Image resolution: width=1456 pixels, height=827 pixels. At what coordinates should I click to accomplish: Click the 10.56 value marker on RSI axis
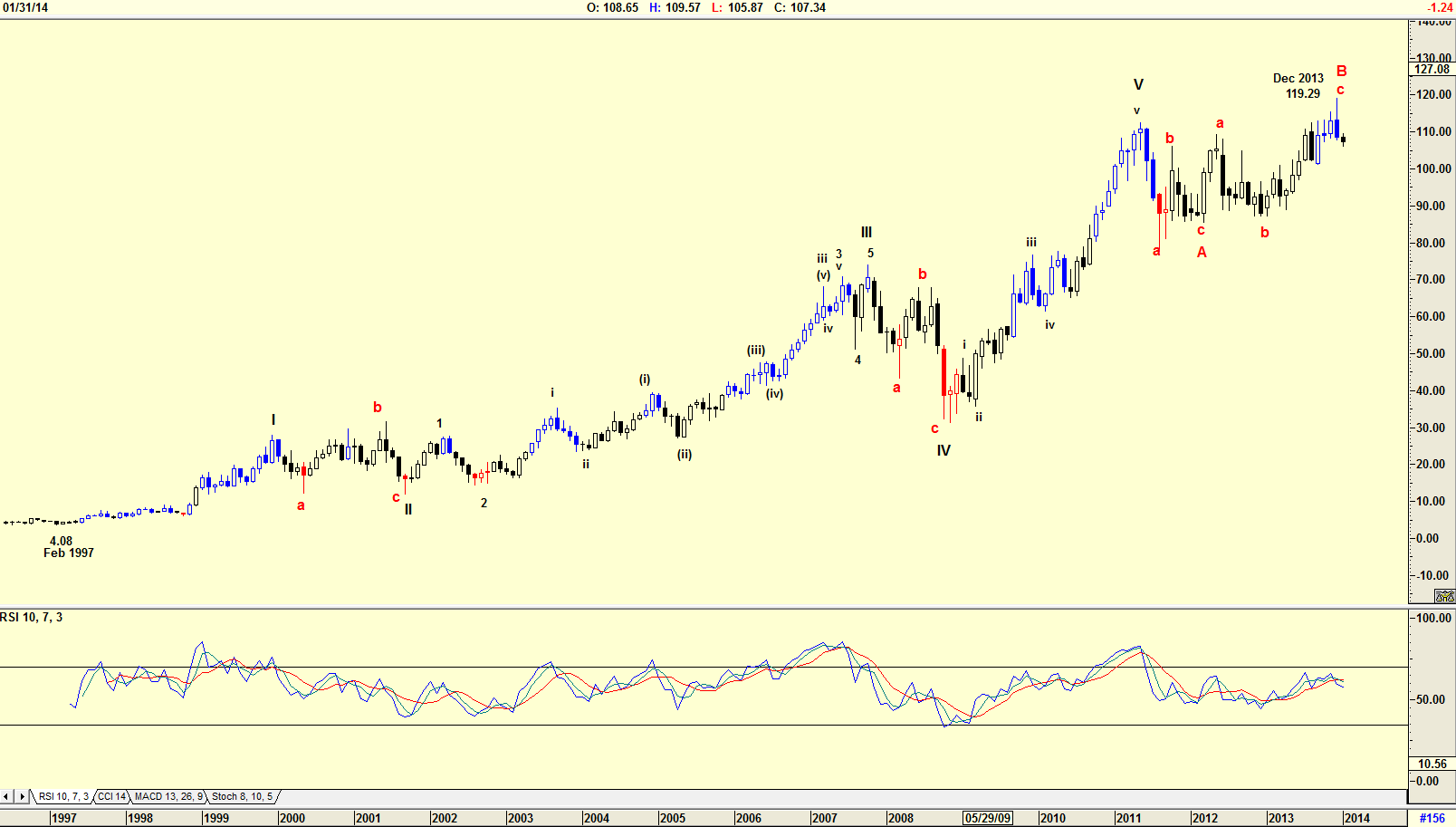tap(1432, 764)
